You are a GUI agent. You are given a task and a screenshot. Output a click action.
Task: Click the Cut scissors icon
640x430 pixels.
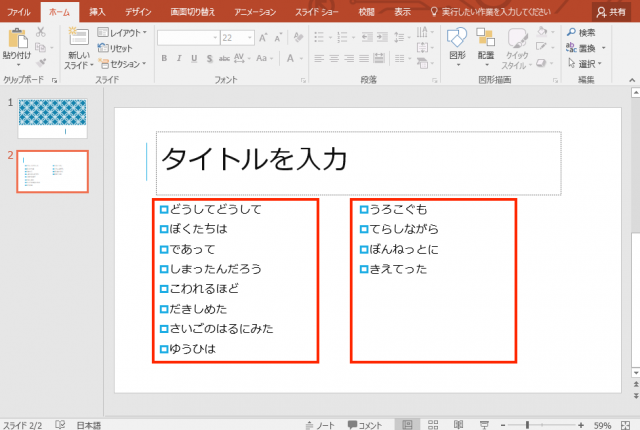(x=41, y=33)
